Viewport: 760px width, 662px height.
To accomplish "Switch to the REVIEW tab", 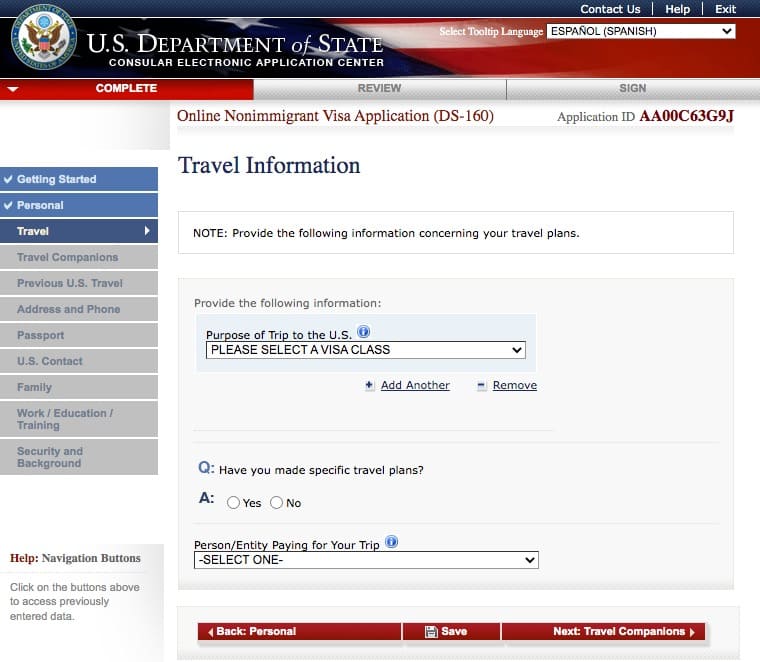I will point(379,88).
